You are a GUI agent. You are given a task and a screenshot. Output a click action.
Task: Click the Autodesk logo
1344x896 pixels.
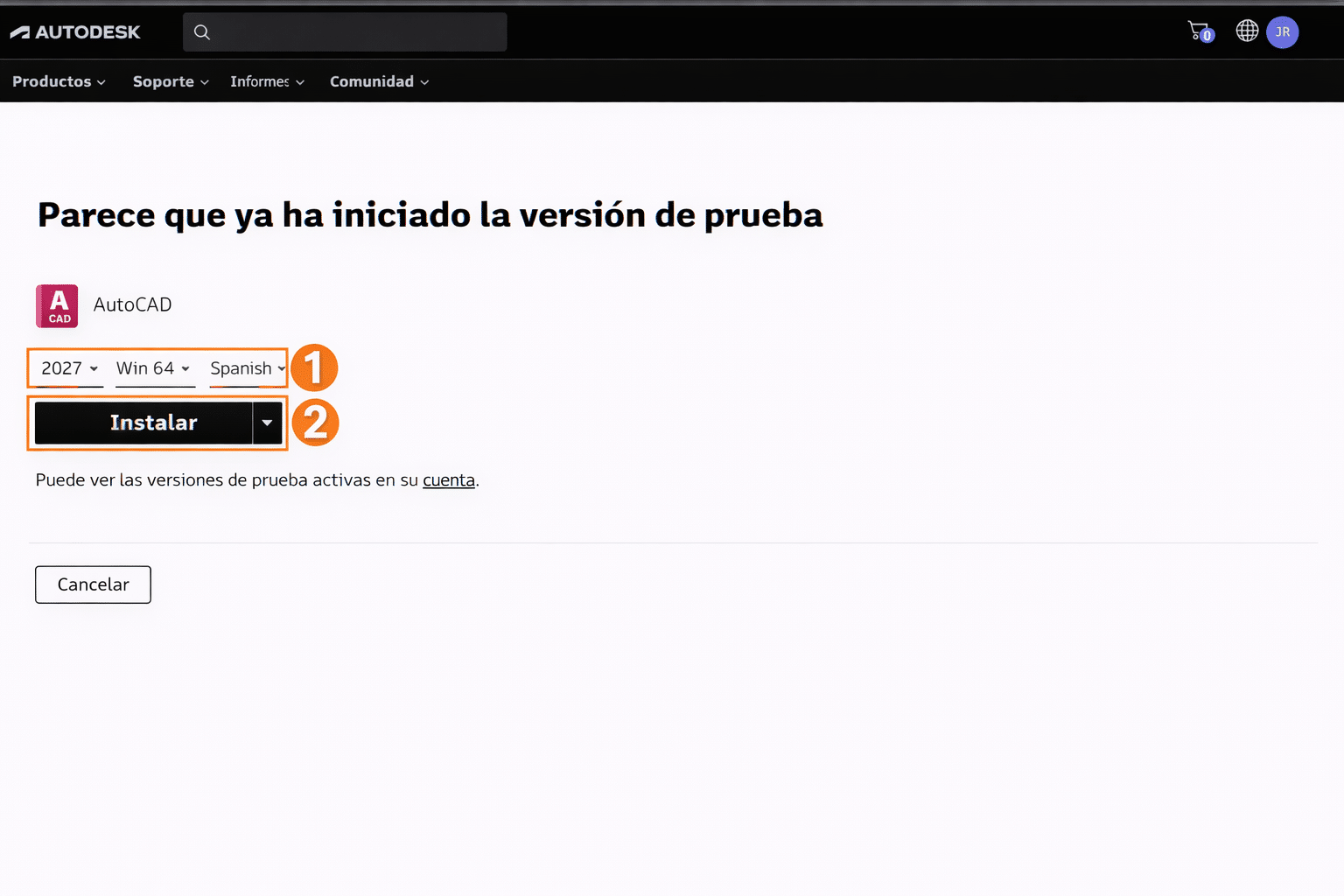(74, 31)
